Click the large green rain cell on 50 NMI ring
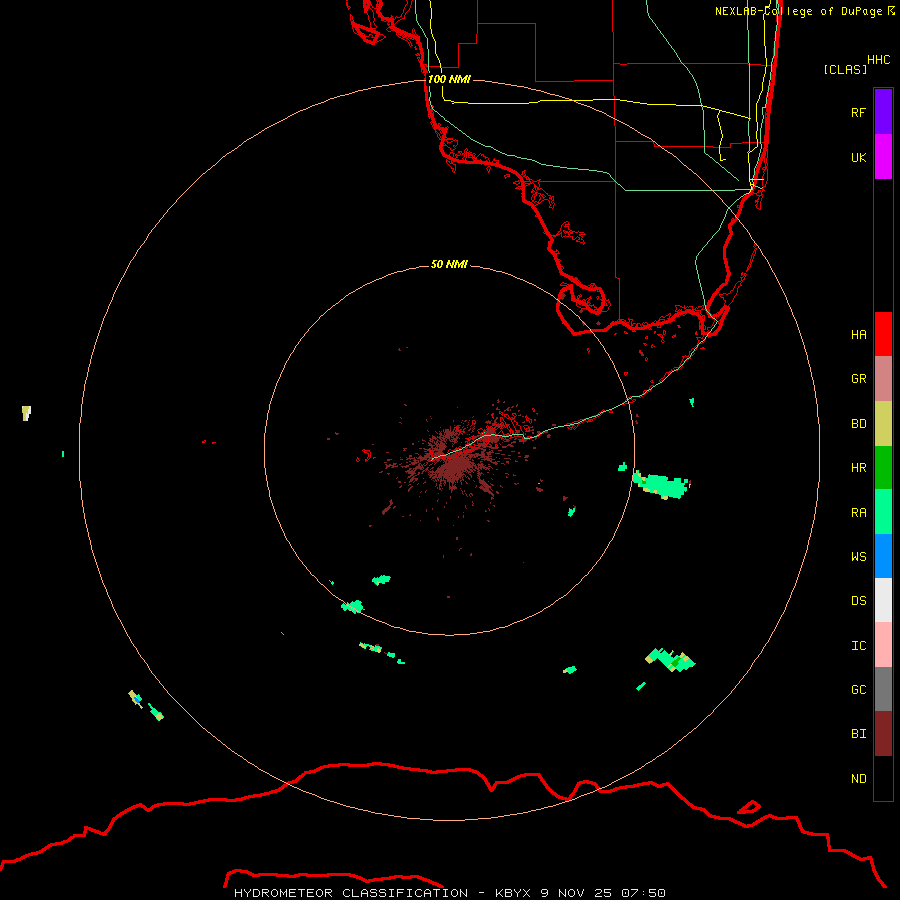The image size is (900, 900). click(661, 485)
